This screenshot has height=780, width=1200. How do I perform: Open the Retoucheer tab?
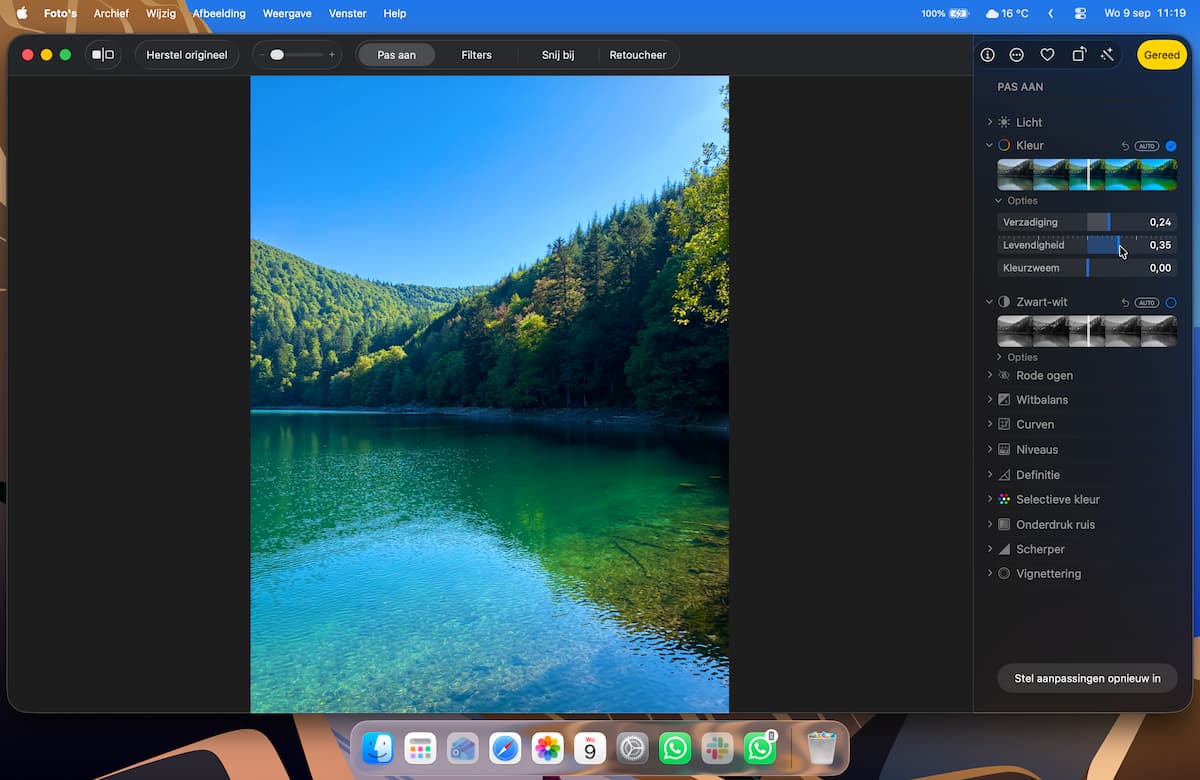[x=638, y=55]
